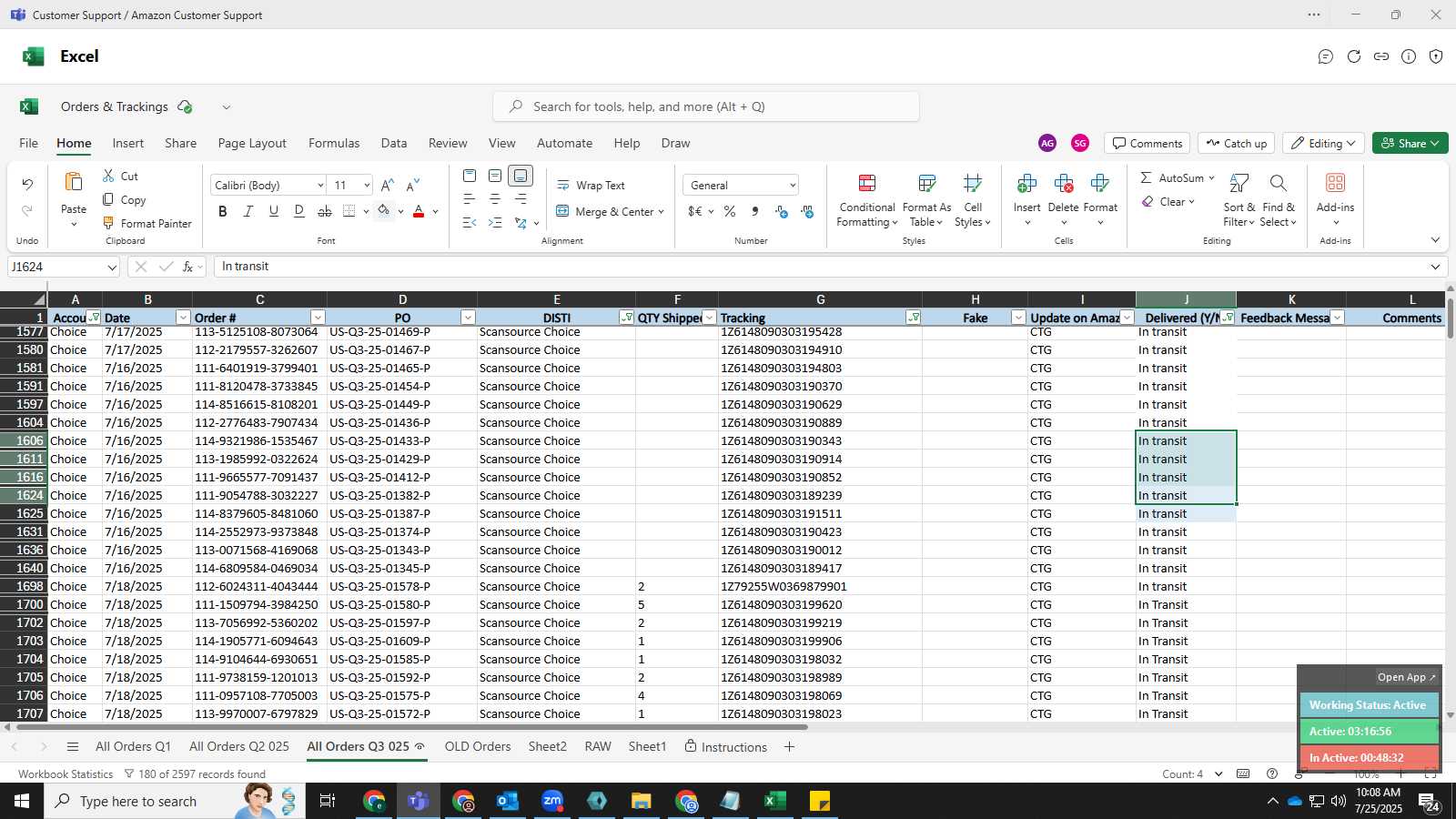The width and height of the screenshot is (1456, 819).
Task: Open Cell Styles gallery
Action: tap(972, 200)
